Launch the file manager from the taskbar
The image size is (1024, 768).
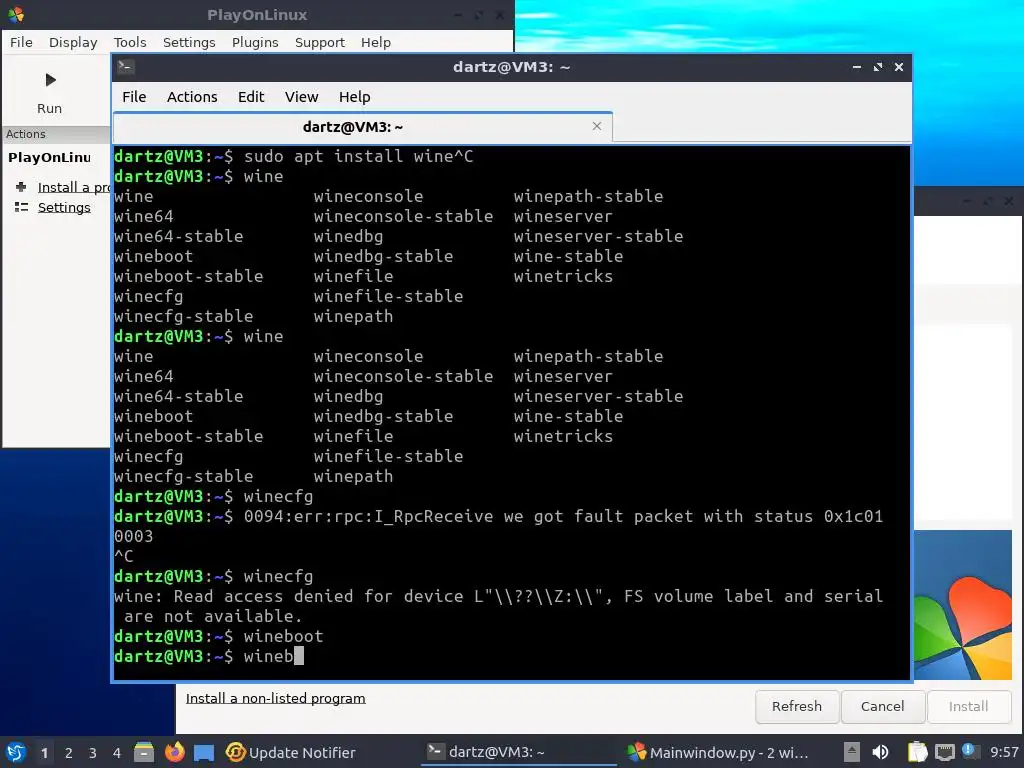point(144,752)
